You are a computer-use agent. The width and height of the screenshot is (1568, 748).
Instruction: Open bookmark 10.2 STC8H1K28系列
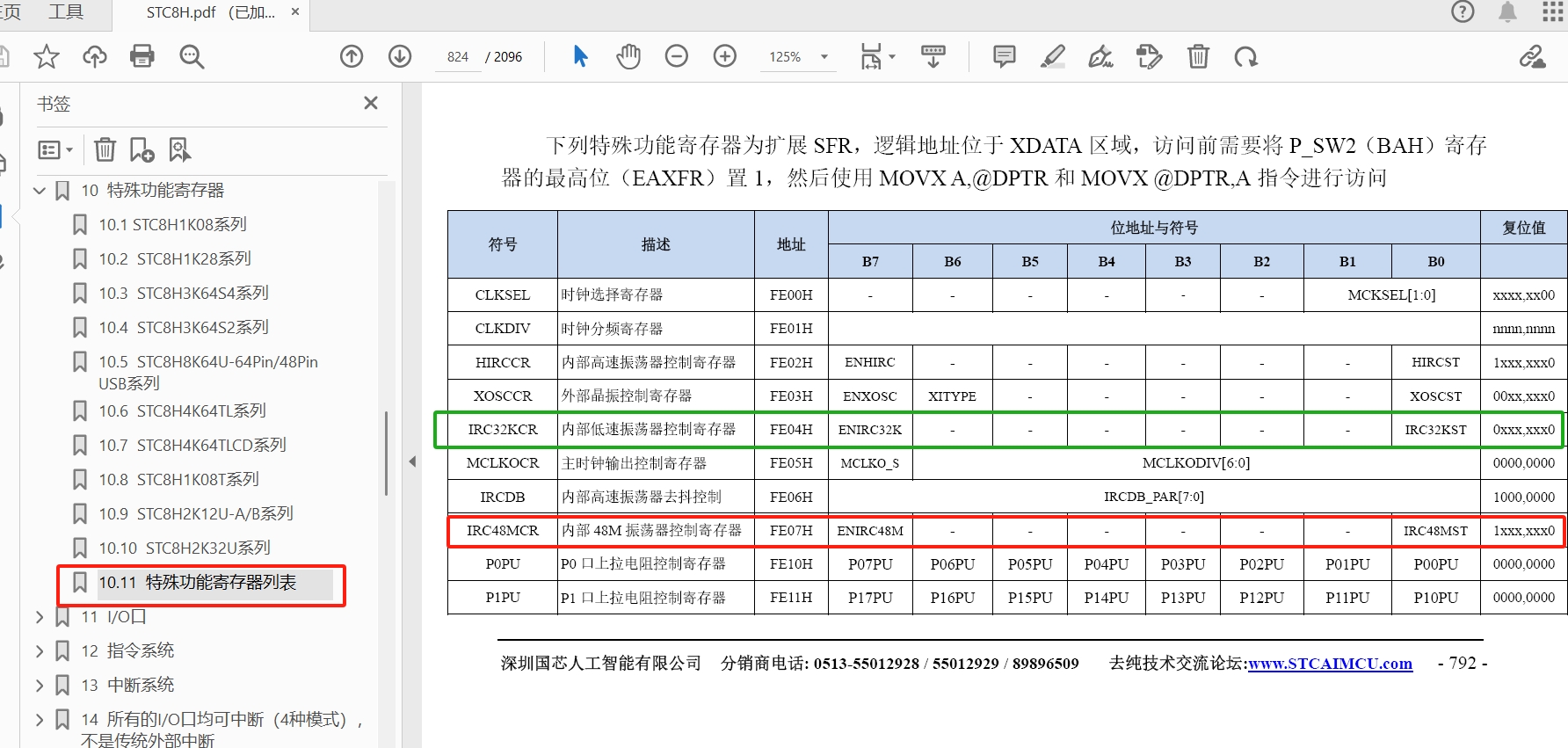click(175, 259)
